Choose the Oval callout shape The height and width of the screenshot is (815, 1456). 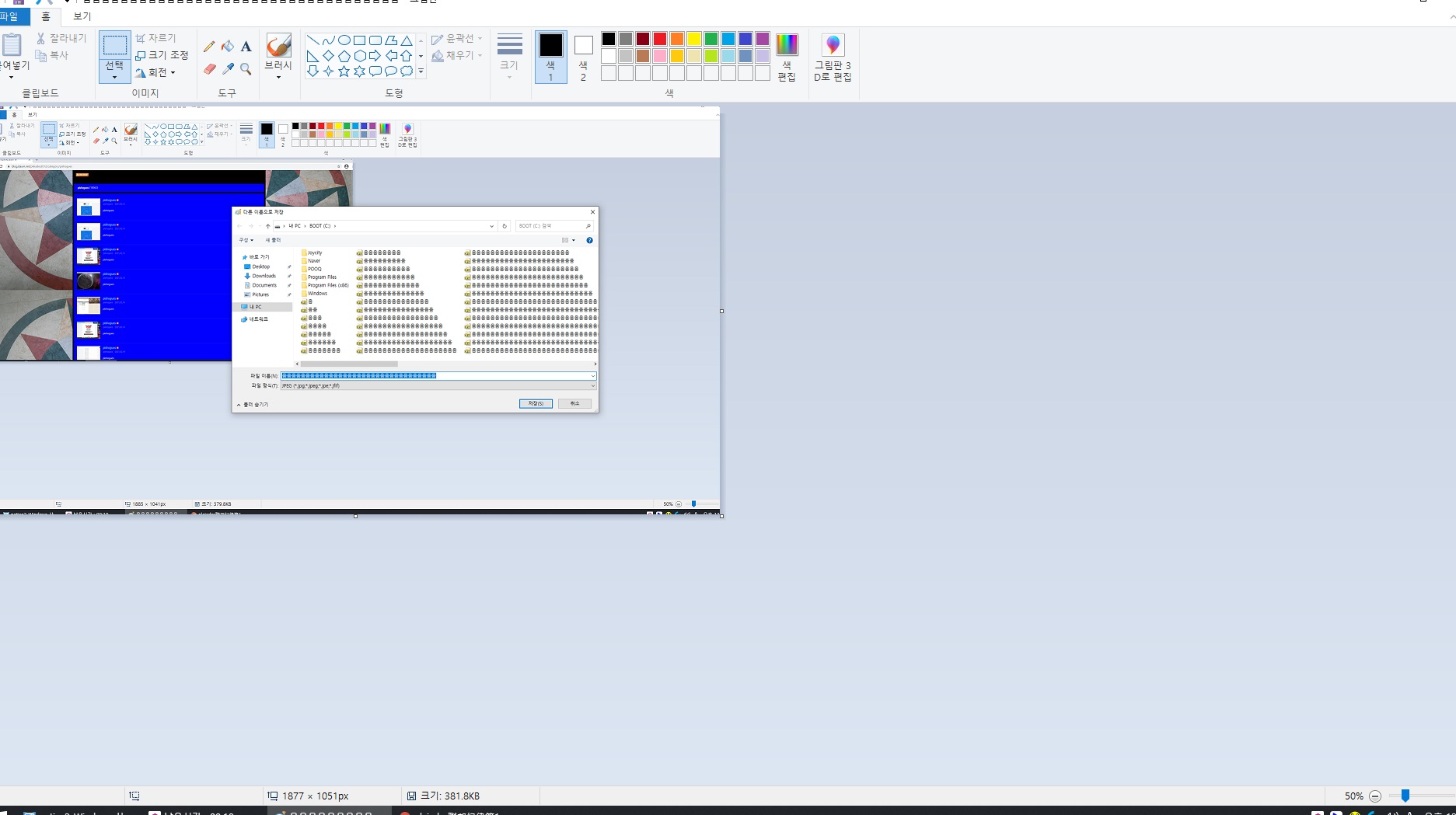(391, 71)
